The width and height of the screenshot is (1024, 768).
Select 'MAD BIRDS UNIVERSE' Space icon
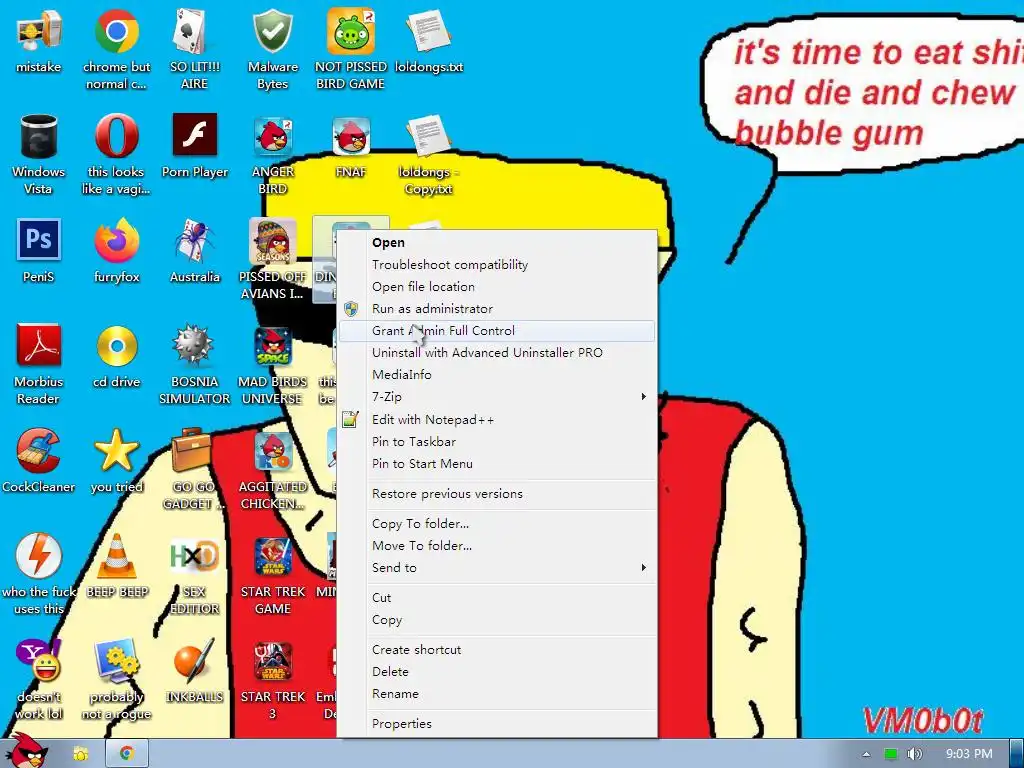point(272,346)
